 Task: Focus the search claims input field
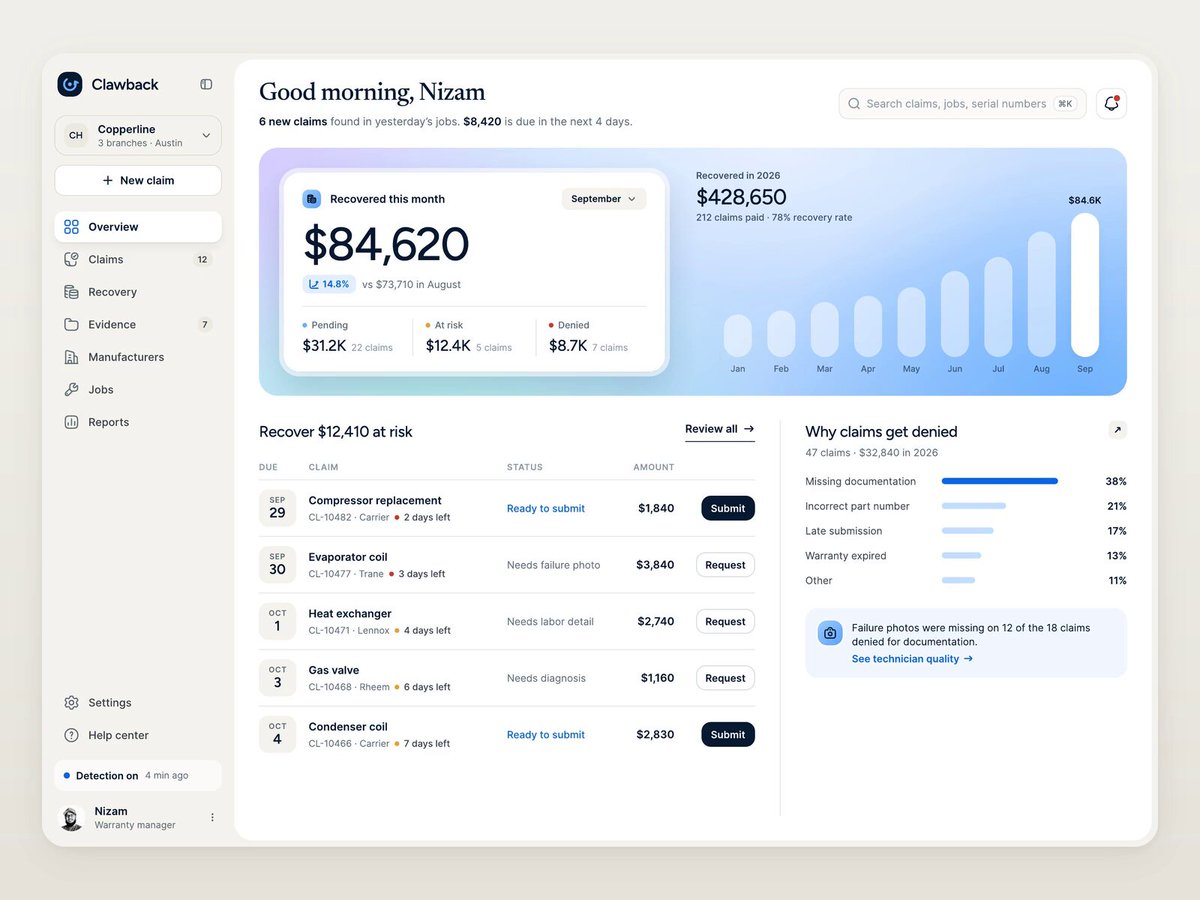(x=963, y=103)
